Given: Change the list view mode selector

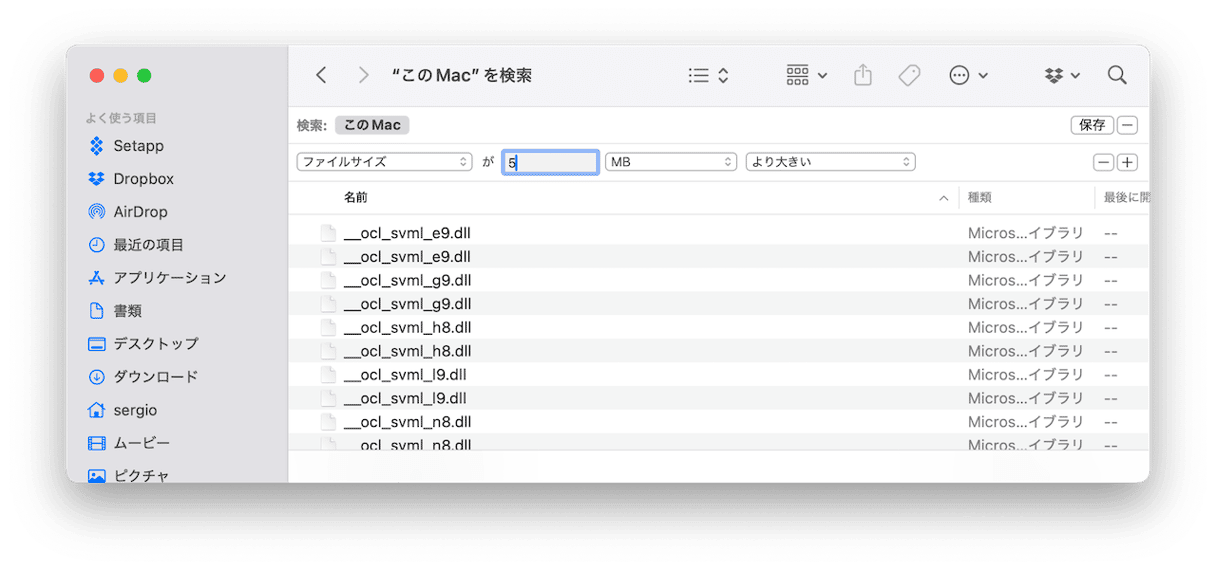Looking at the screenshot, I should [x=708, y=75].
